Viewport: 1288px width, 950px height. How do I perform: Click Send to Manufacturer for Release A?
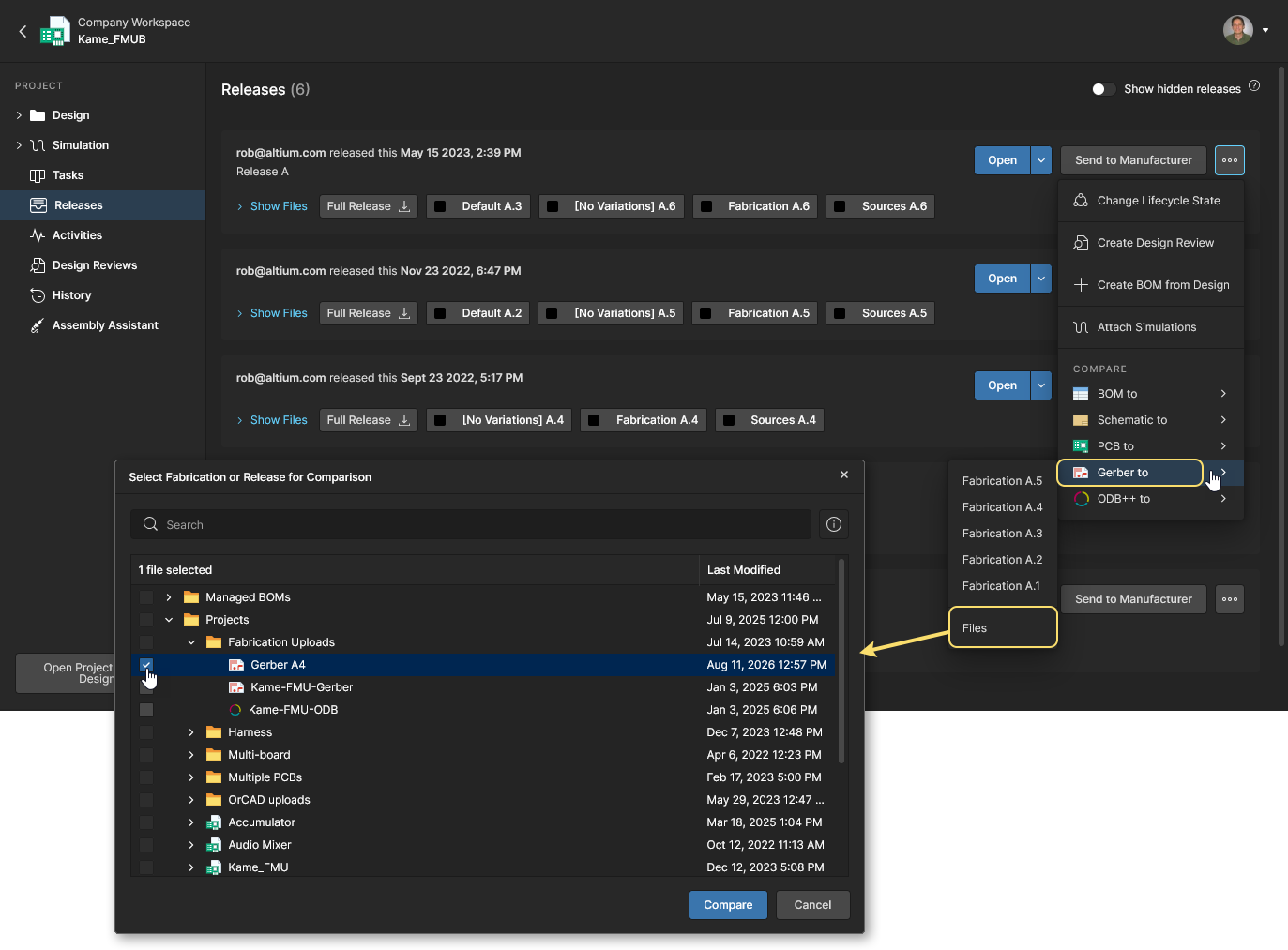point(1133,160)
